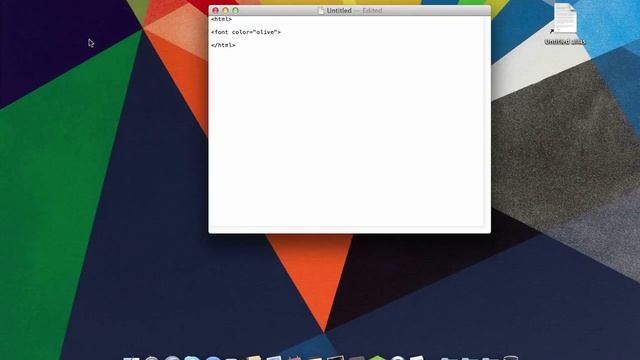Click the "Untitled alias" file name label
The height and width of the screenshot is (360, 640).
tap(565, 42)
